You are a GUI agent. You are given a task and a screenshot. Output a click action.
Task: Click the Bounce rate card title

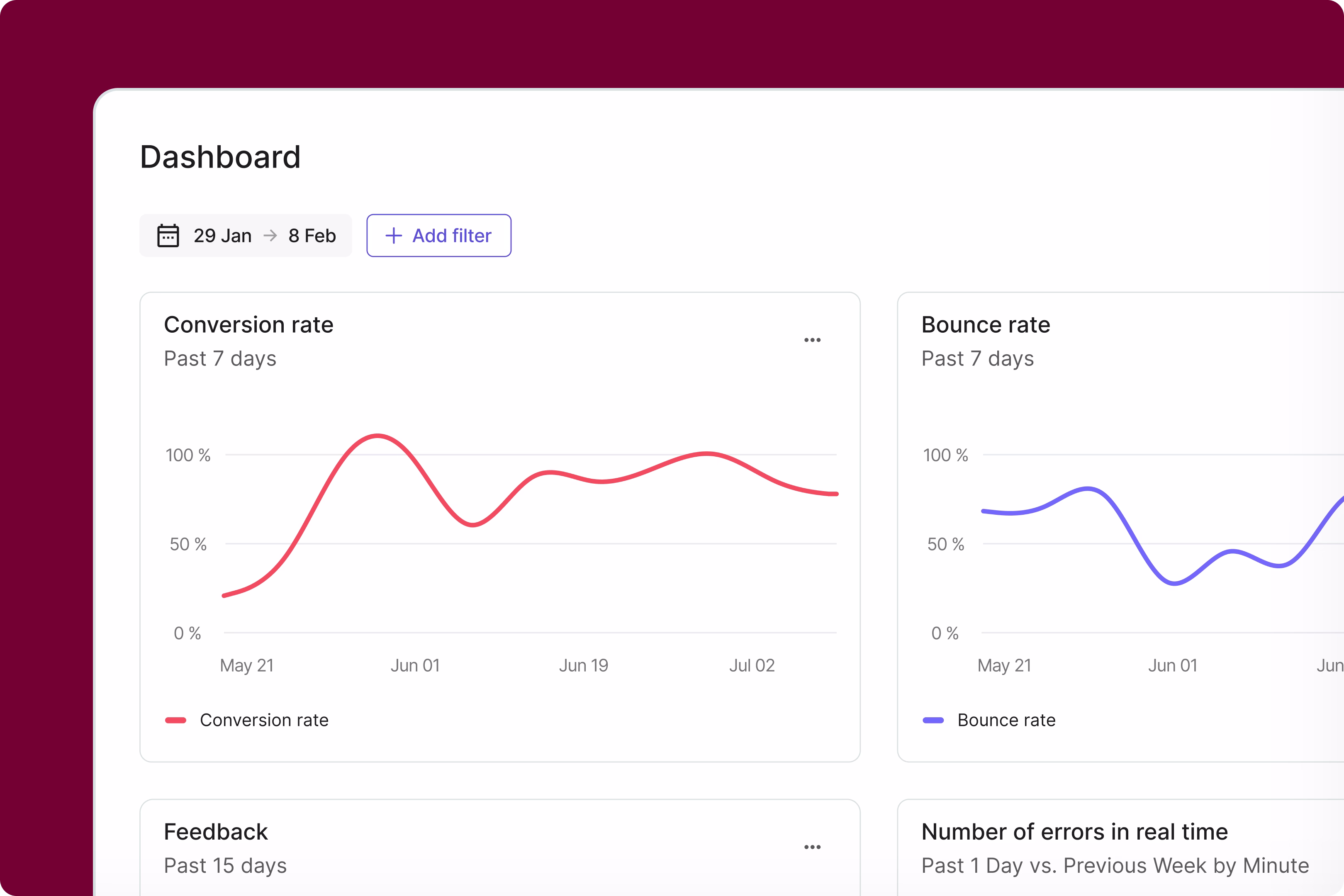pos(986,324)
